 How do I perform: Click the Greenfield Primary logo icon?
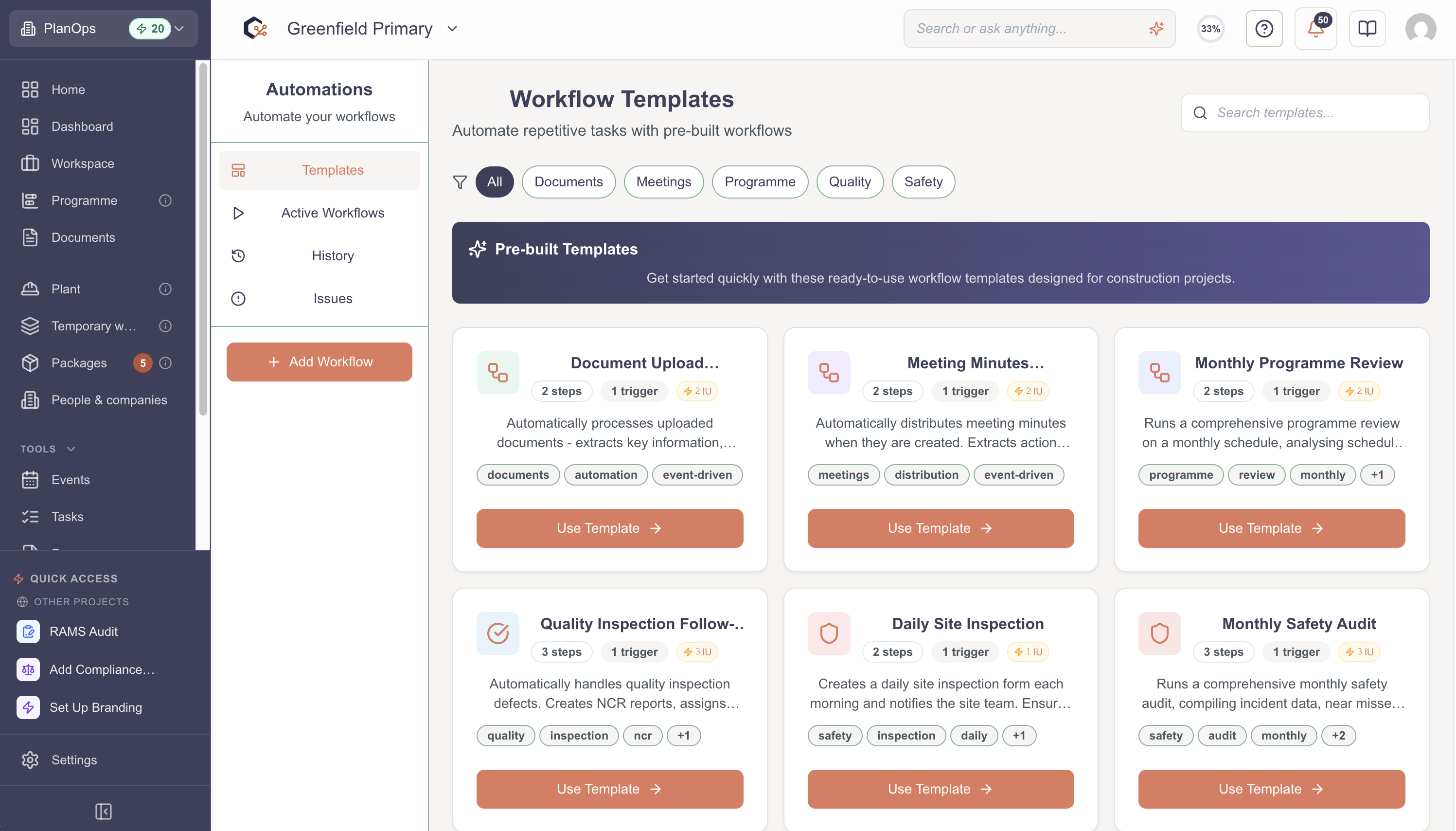coord(255,29)
